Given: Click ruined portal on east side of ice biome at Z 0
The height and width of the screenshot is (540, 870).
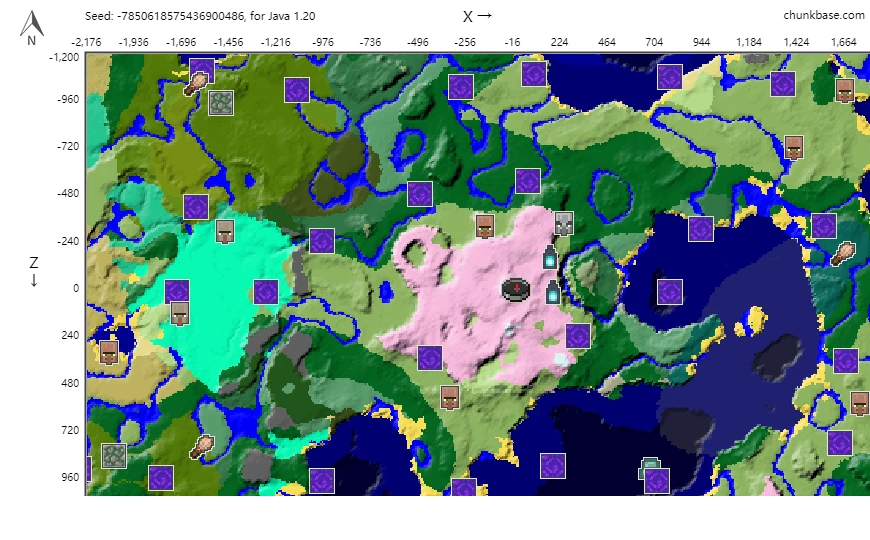Looking at the screenshot, I should tap(265, 292).
